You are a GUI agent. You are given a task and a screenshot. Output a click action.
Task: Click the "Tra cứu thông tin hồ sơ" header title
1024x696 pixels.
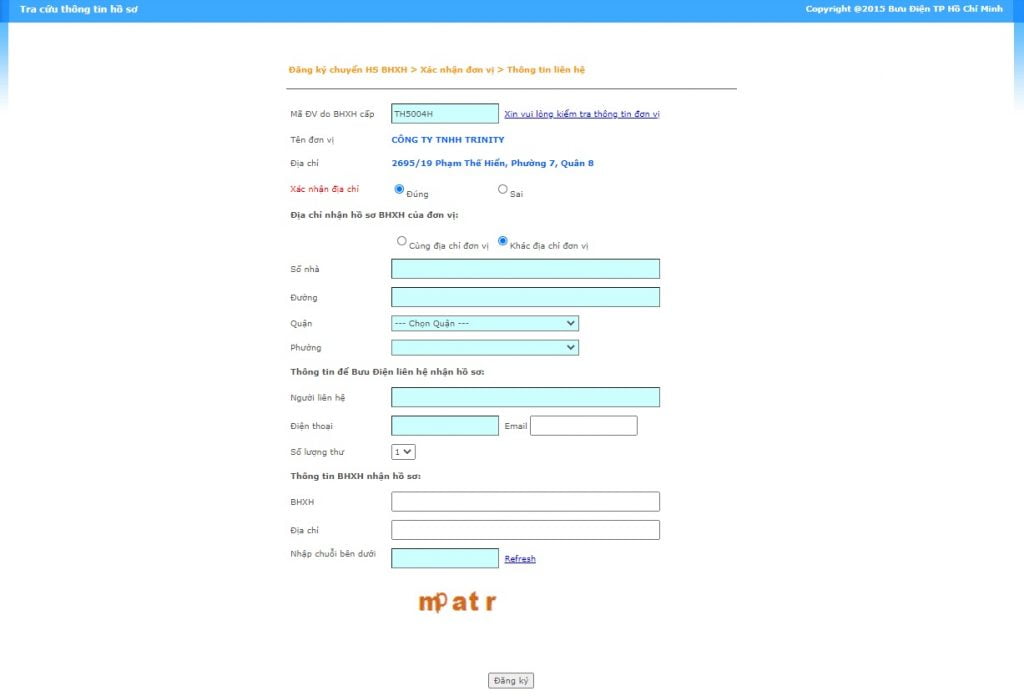click(x=78, y=9)
